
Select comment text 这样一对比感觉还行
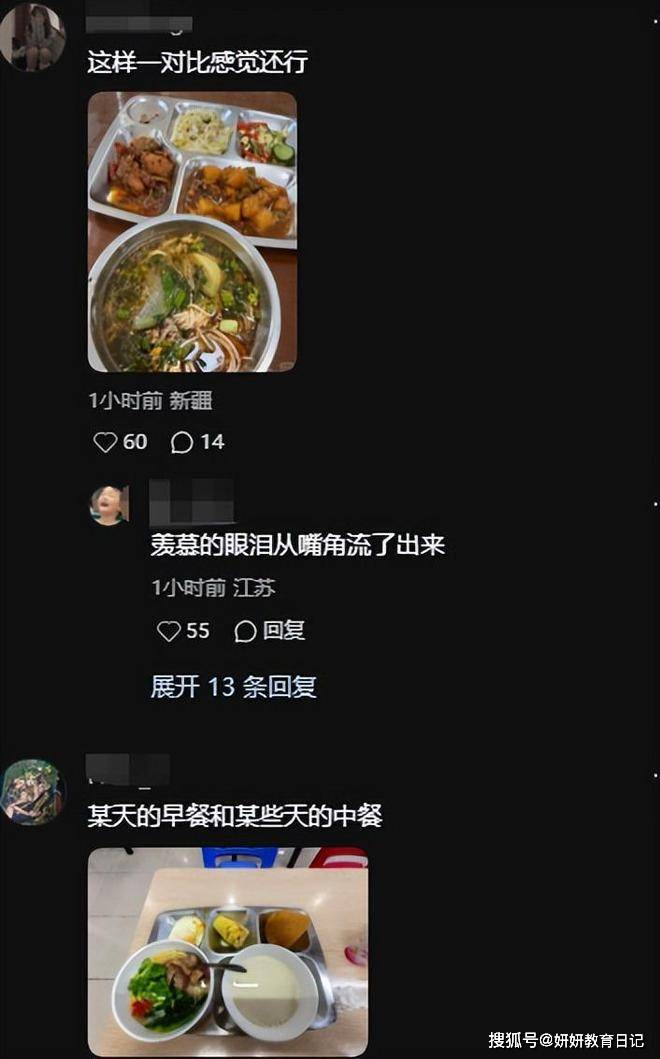197,62
